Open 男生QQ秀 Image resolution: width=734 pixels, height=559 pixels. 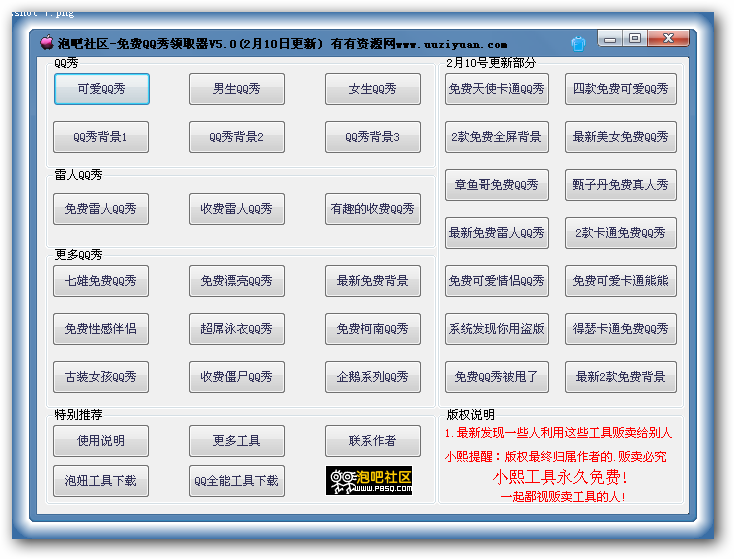tap(237, 89)
